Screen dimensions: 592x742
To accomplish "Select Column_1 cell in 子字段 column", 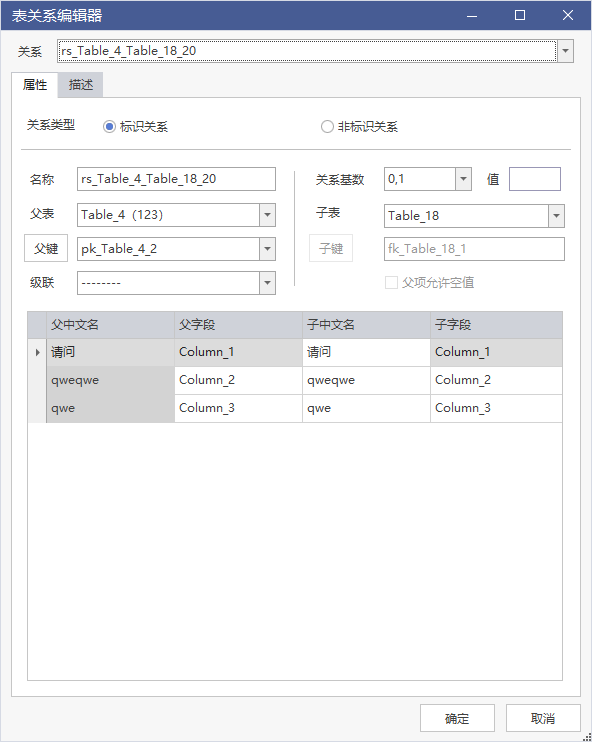I will 496,353.
